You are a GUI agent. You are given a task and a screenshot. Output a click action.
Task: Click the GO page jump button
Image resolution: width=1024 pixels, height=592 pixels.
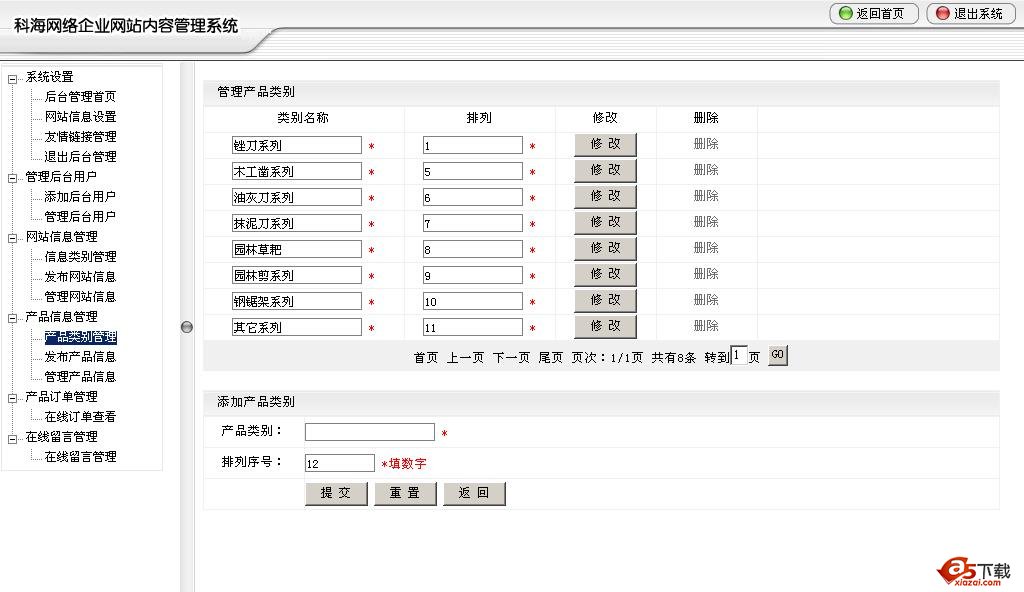[x=777, y=355]
